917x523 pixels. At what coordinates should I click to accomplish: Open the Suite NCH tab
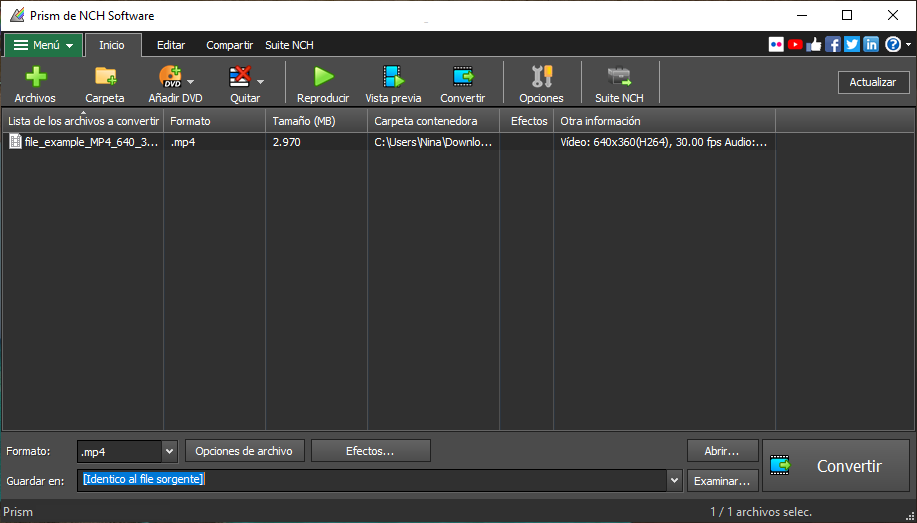coord(289,45)
